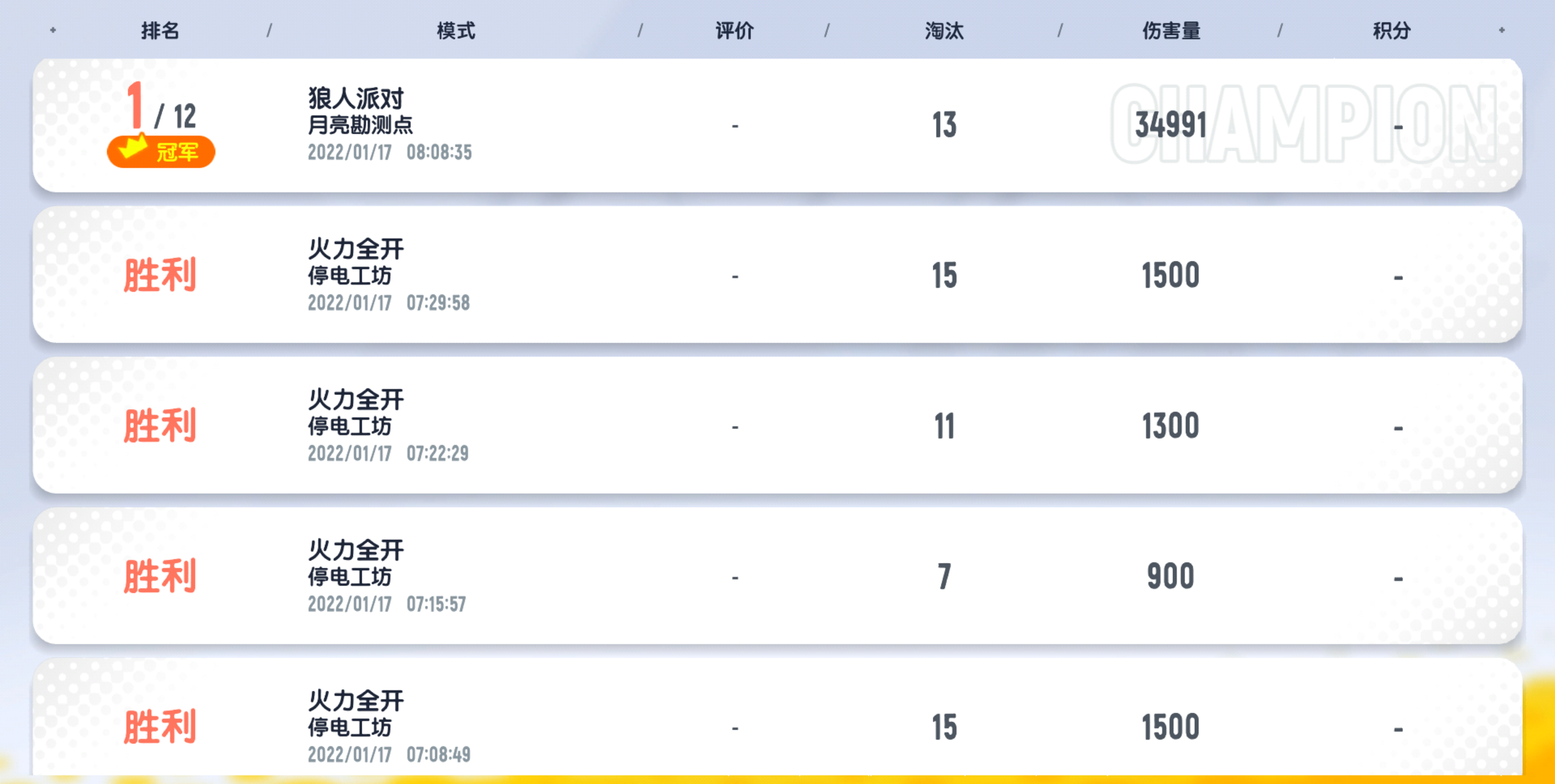Click the CHAMPION watermark on first match

pyautogui.click(x=1302, y=124)
